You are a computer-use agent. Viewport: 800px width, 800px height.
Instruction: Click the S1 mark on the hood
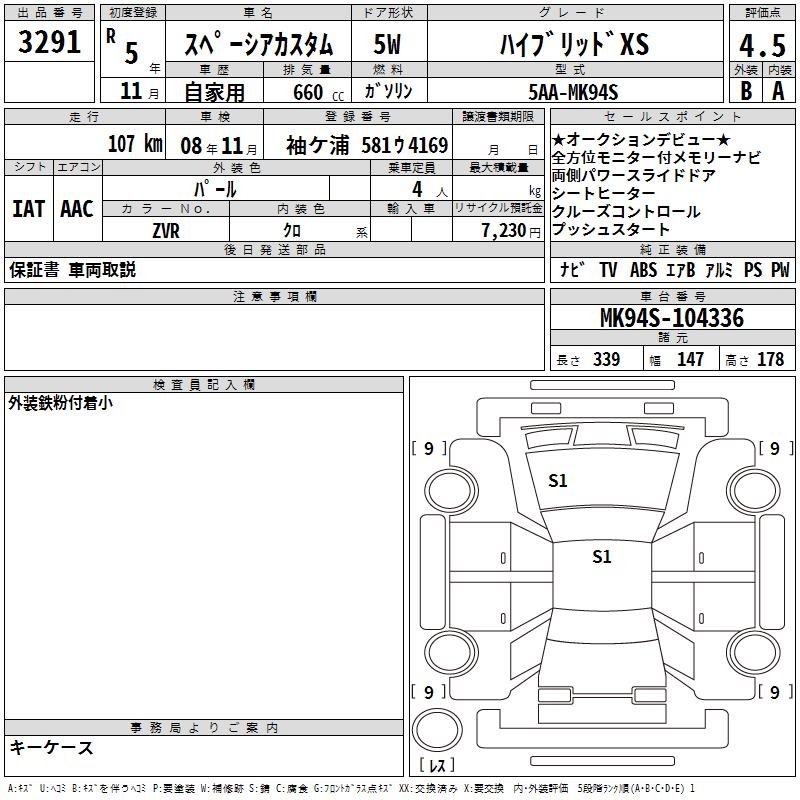pyautogui.click(x=558, y=481)
